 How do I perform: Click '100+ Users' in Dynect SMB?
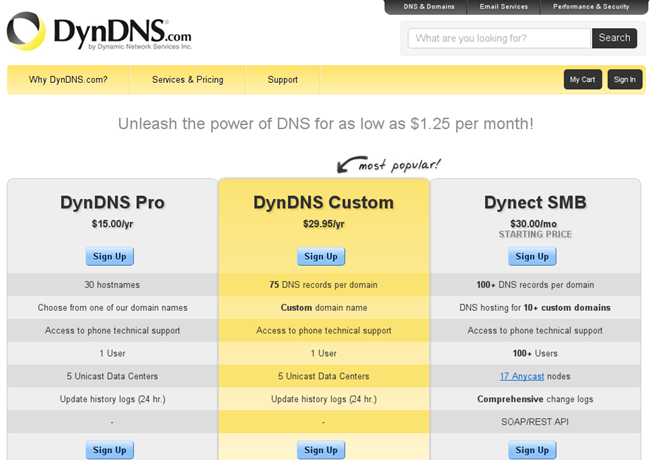[535, 353]
